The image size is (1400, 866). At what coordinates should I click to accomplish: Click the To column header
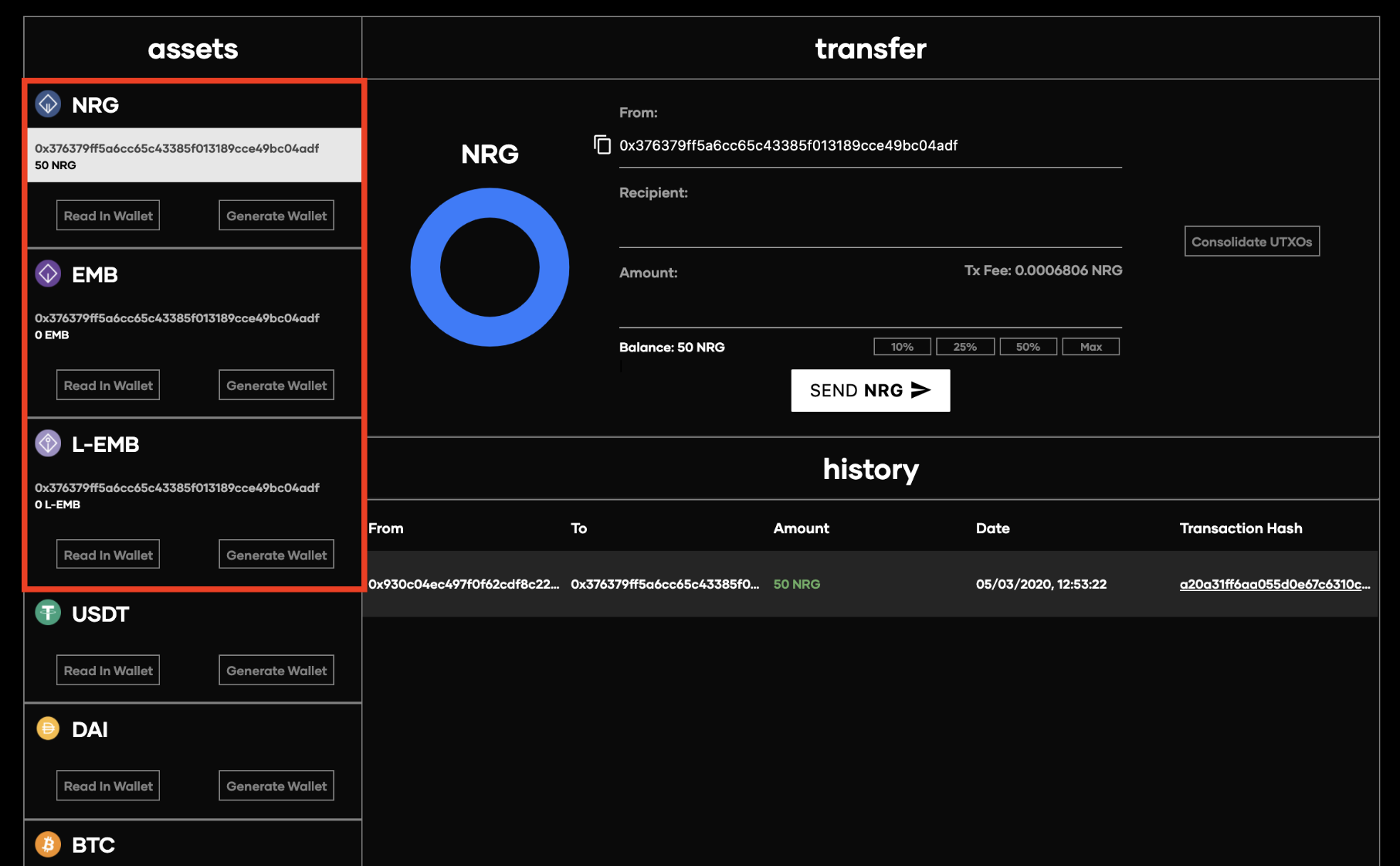579,528
